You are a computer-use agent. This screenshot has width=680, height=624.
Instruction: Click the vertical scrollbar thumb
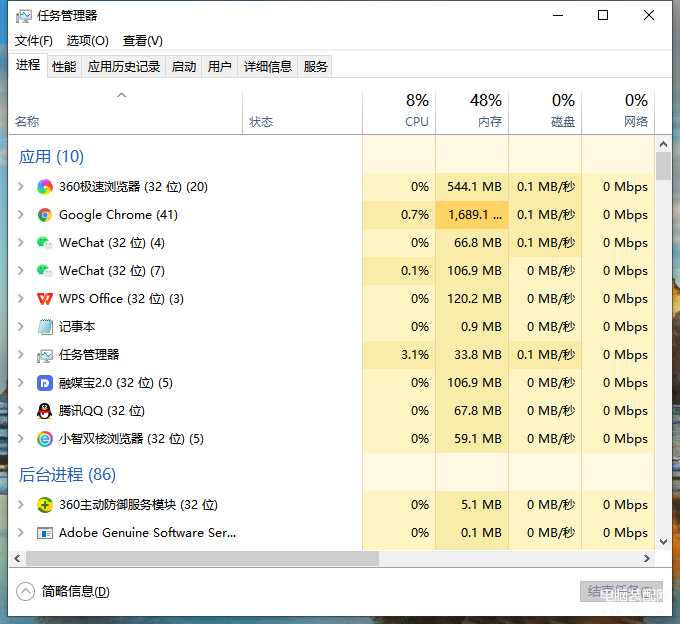pyautogui.click(x=663, y=166)
